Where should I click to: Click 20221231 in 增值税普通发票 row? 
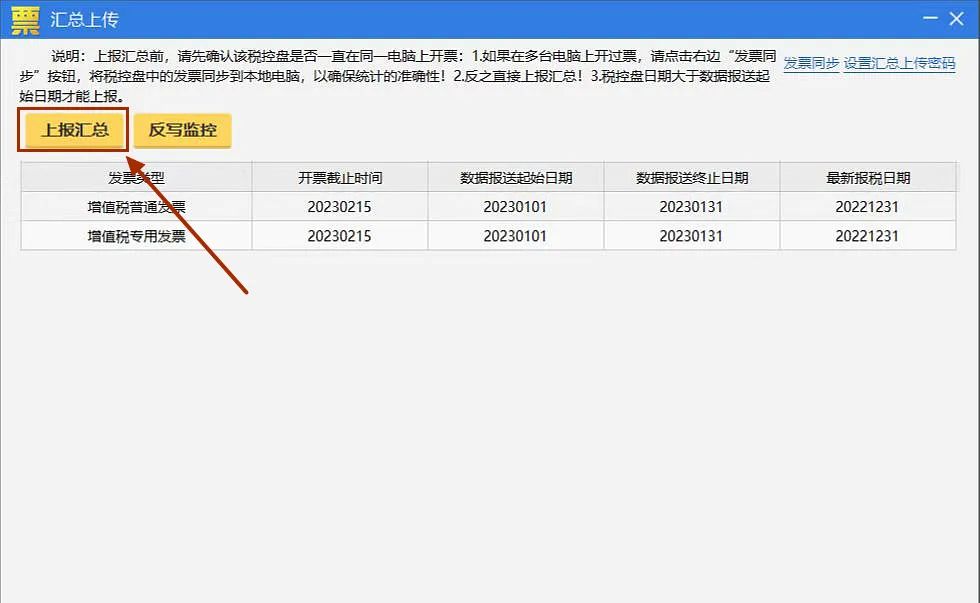pos(867,207)
